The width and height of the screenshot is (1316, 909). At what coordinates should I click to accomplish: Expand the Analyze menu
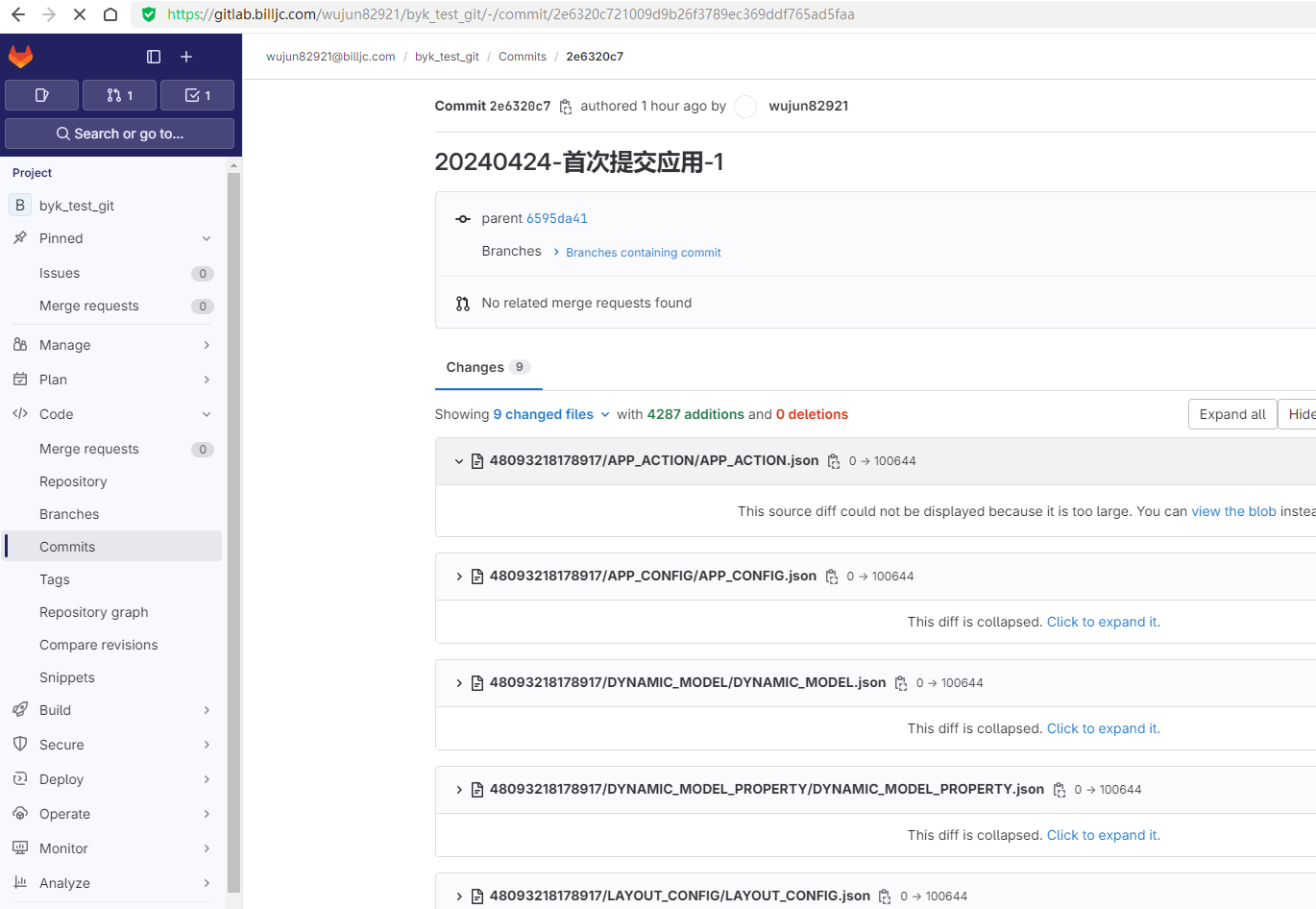207,883
